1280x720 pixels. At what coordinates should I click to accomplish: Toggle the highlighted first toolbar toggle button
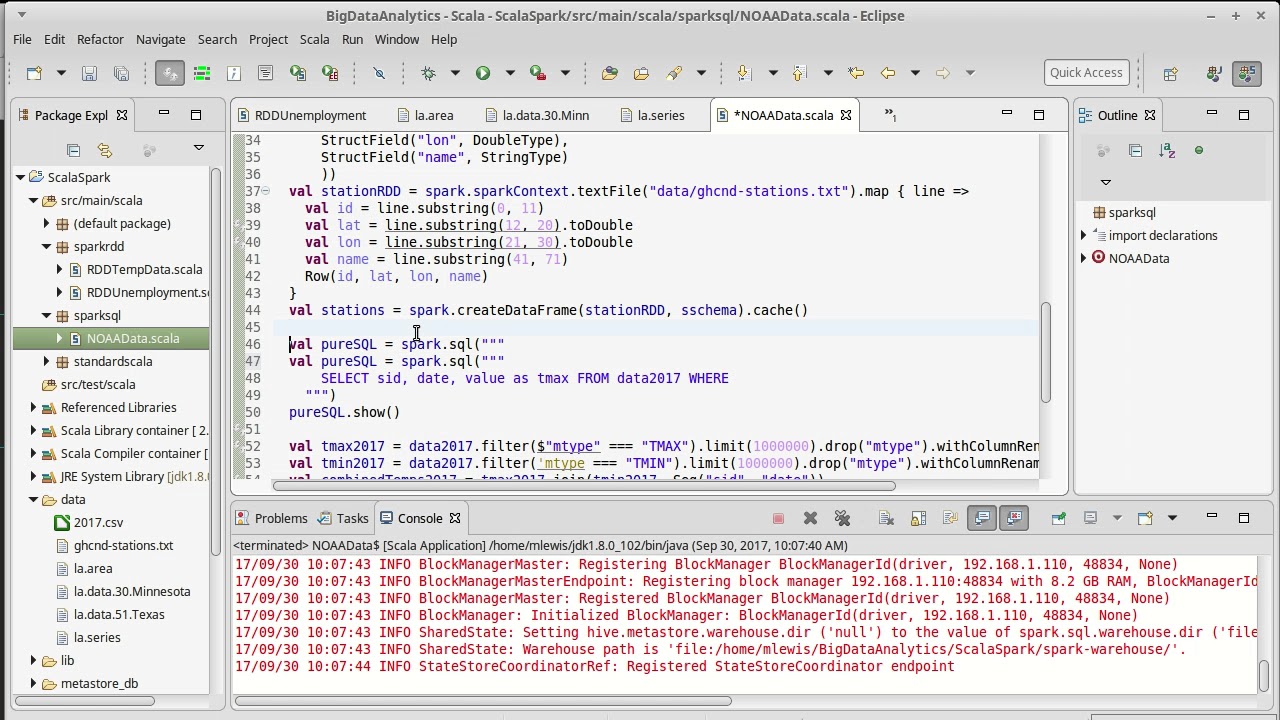pos(170,73)
